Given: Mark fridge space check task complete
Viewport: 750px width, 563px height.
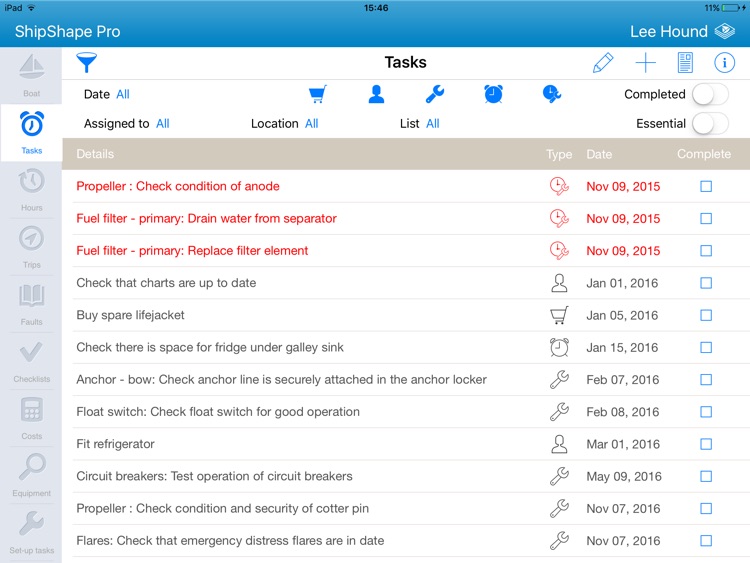Looking at the screenshot, I should [x=706, y=347].
